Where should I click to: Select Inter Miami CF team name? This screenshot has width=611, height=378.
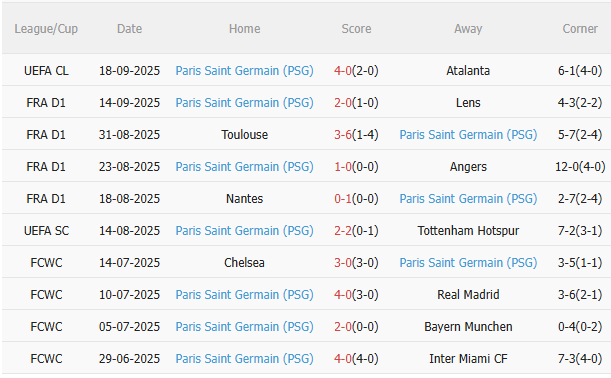pos(468,358)
